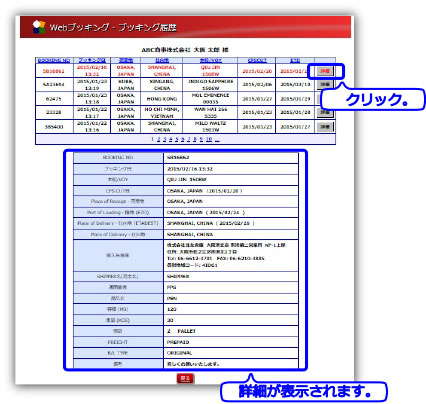Go to page 10 of booking history
This screenshot has width=426, height=404.
tap(209, 139)
